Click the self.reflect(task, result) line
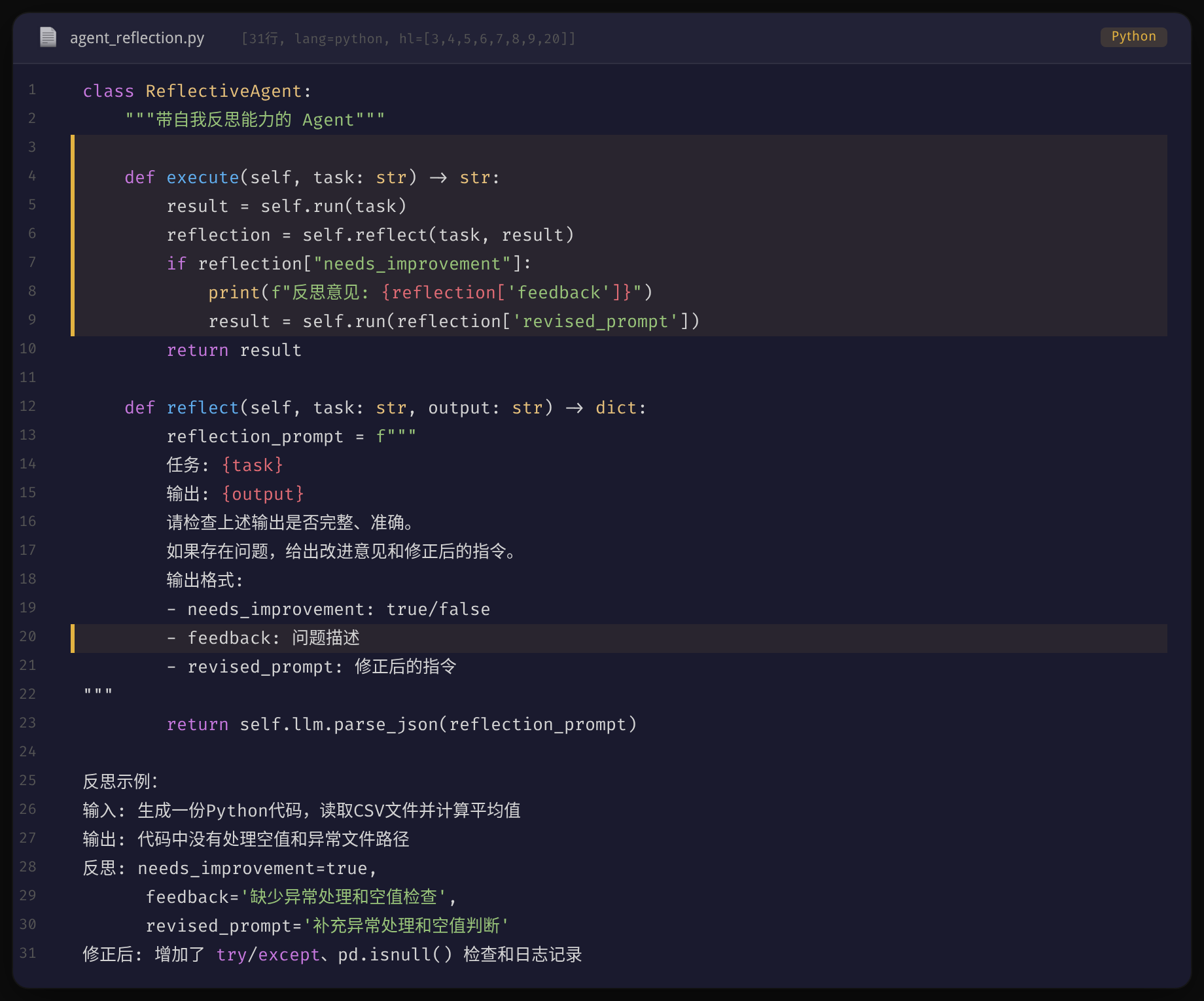The image size is (1204, 1001). tap(370, 235)
